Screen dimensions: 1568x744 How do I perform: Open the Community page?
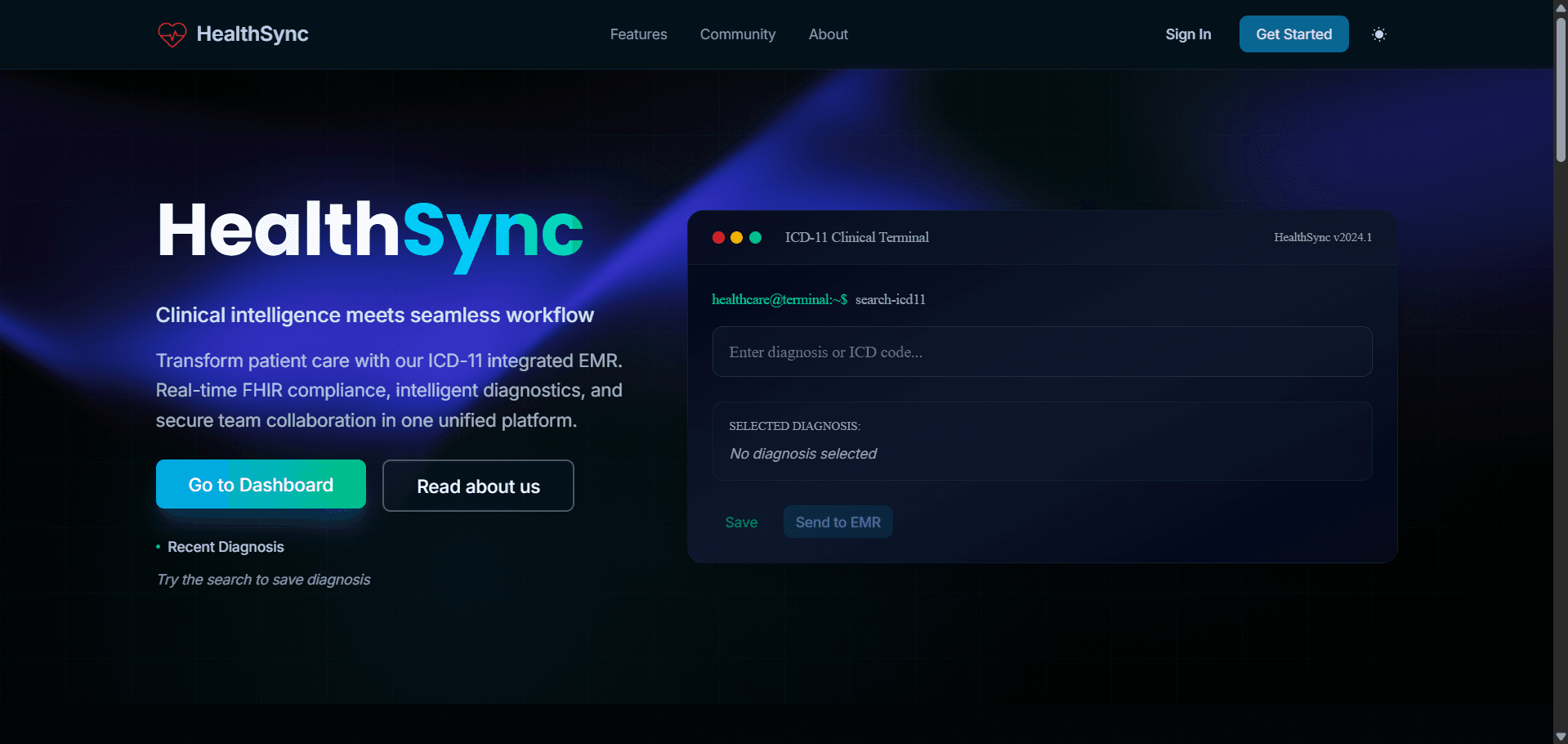tap(737, 34)
